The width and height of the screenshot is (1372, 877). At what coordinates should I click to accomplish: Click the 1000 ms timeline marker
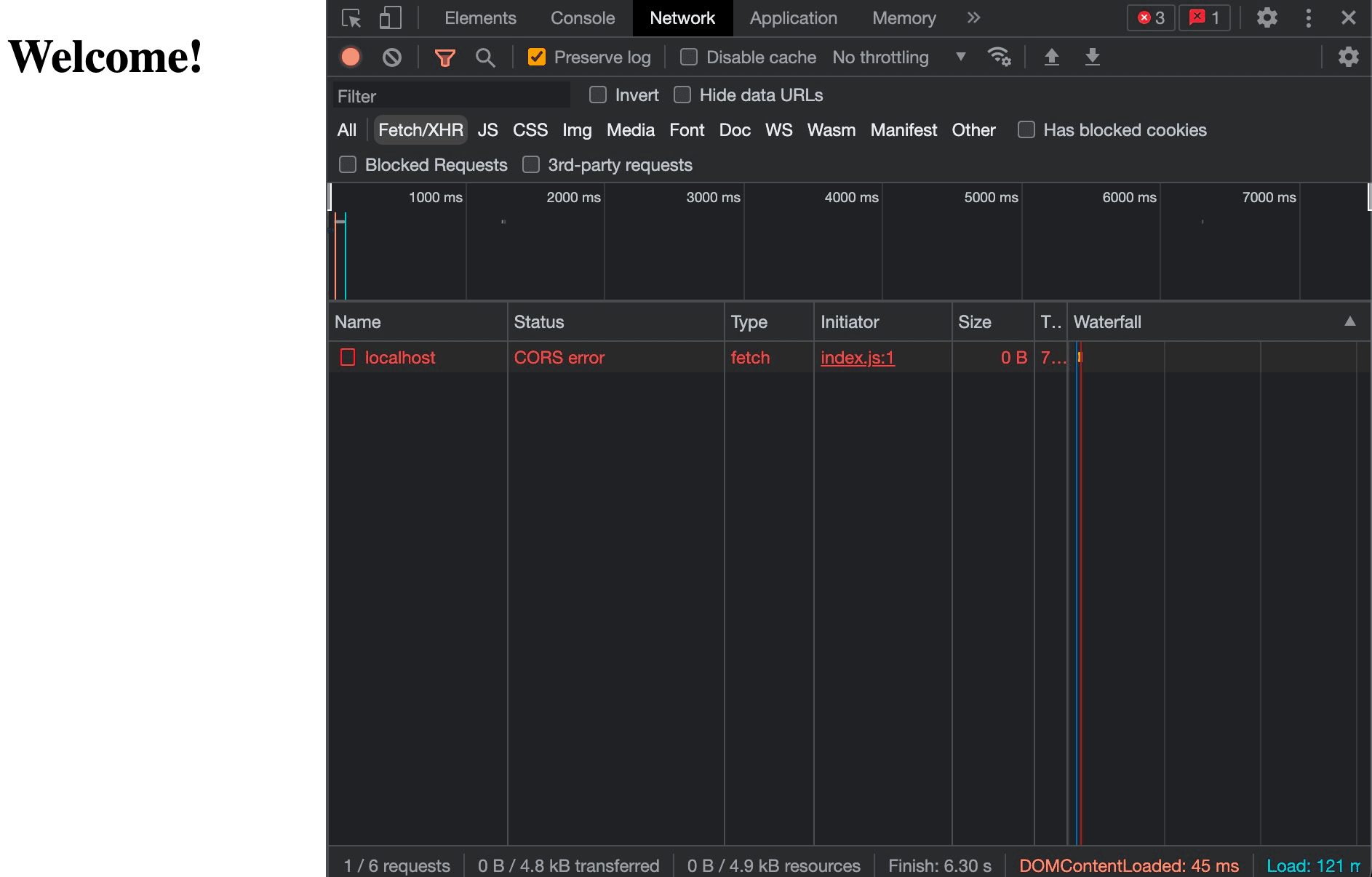point(435,197)
